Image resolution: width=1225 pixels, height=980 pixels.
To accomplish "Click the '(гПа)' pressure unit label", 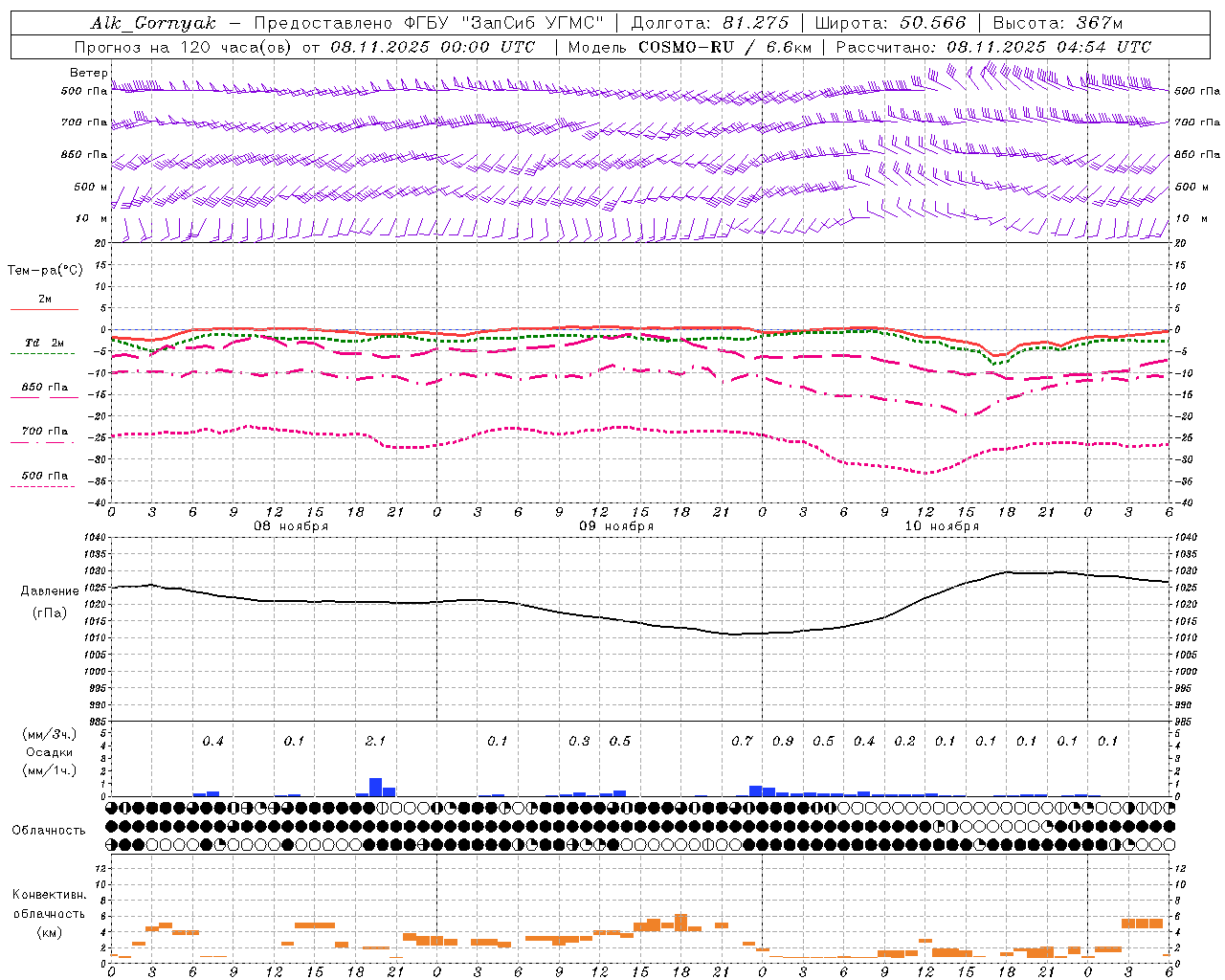I will tap(50, 613).
